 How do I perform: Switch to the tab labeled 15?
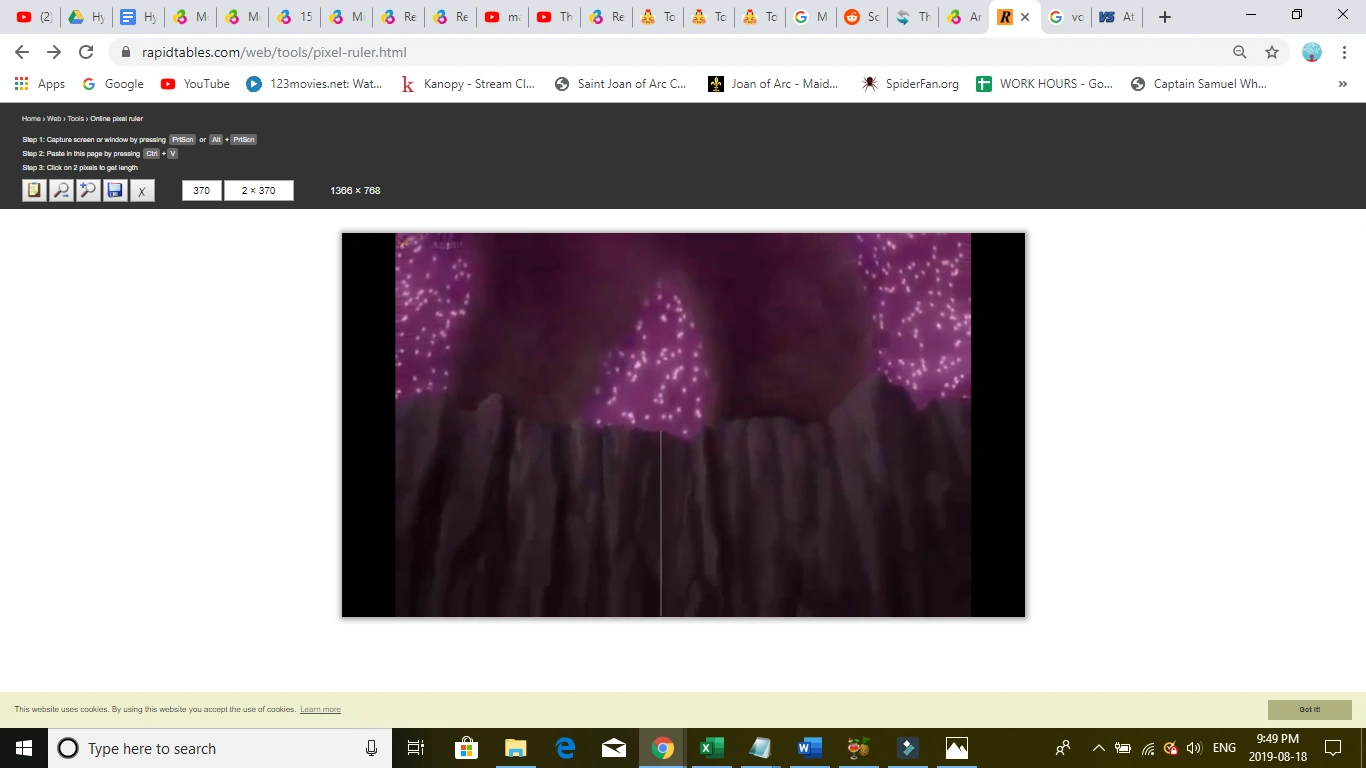[295, 17]
